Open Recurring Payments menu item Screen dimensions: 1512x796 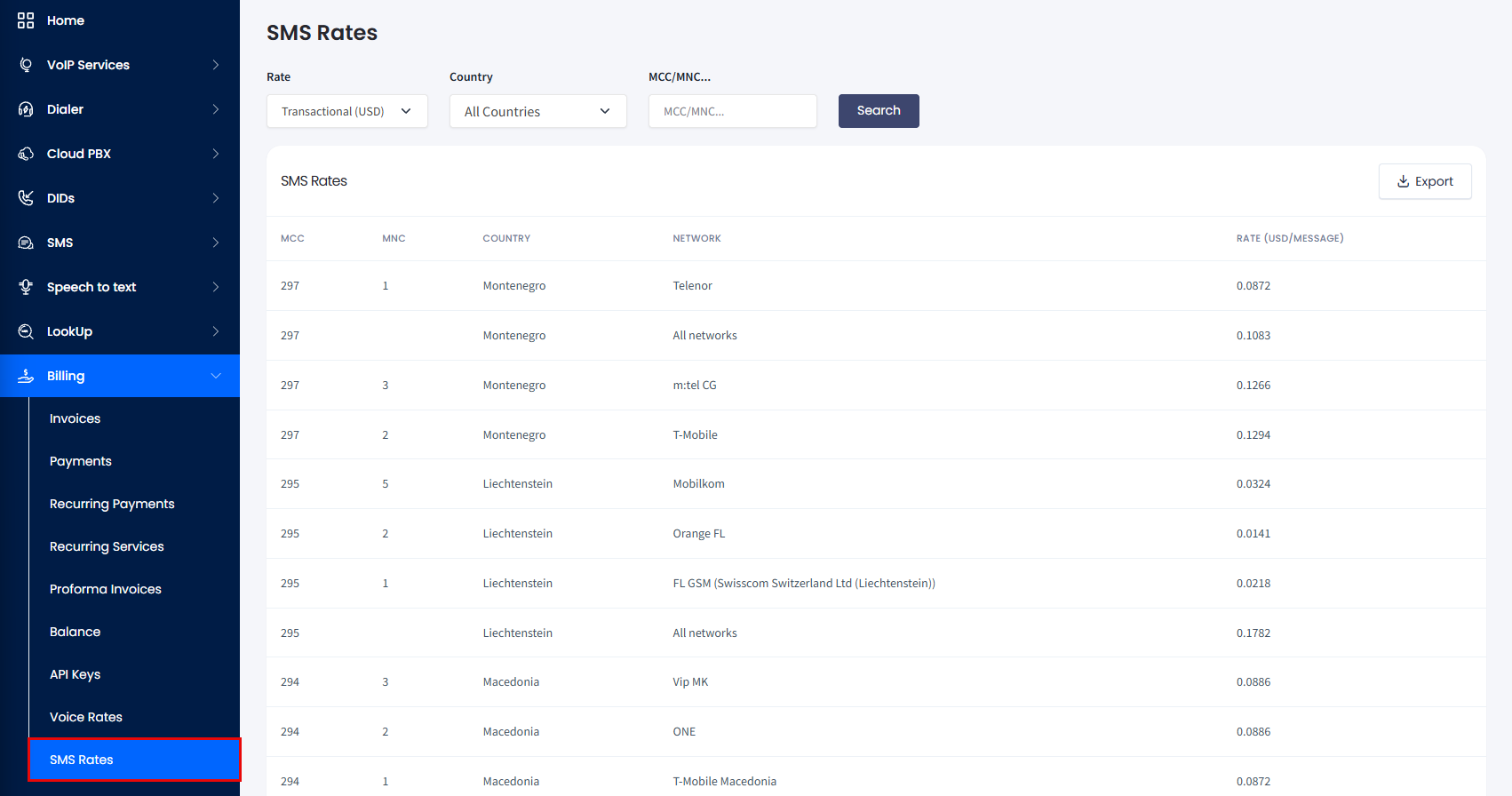tap(112, 504)
